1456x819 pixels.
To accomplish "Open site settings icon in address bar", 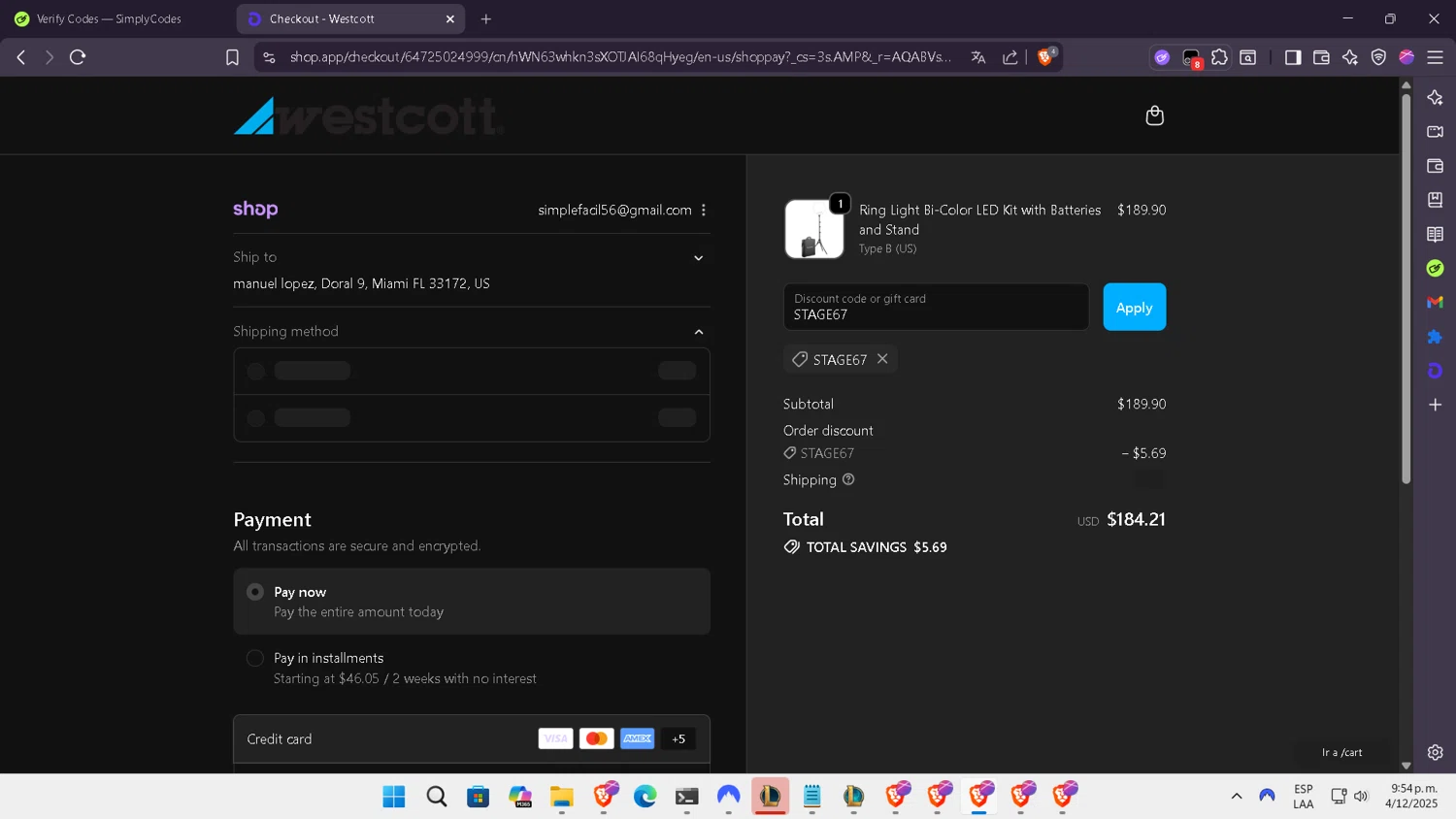I will click(270, 57).
